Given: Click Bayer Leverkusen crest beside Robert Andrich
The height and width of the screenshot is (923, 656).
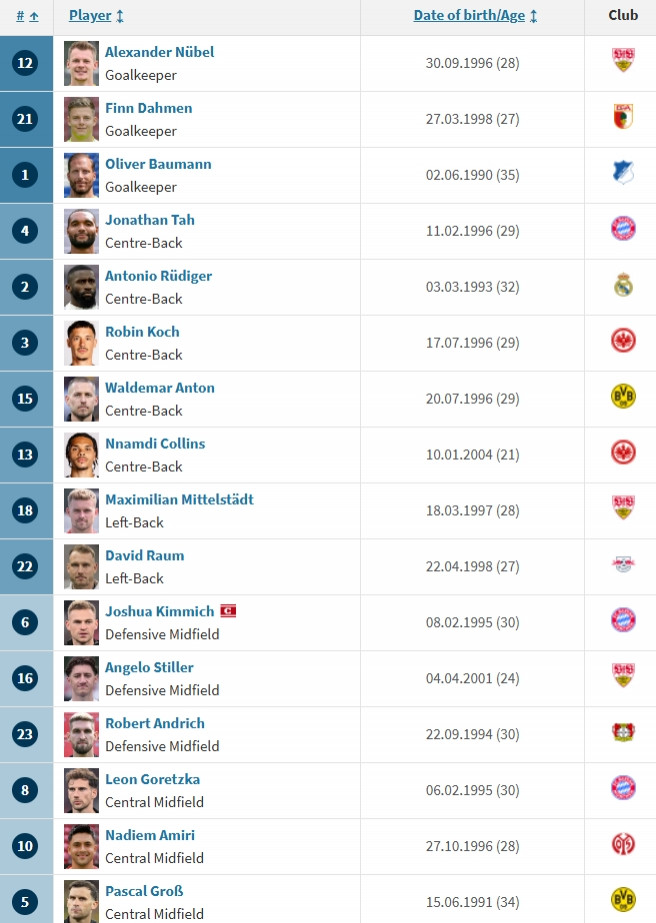Looking at the screenshot, I should coord(623,734).
